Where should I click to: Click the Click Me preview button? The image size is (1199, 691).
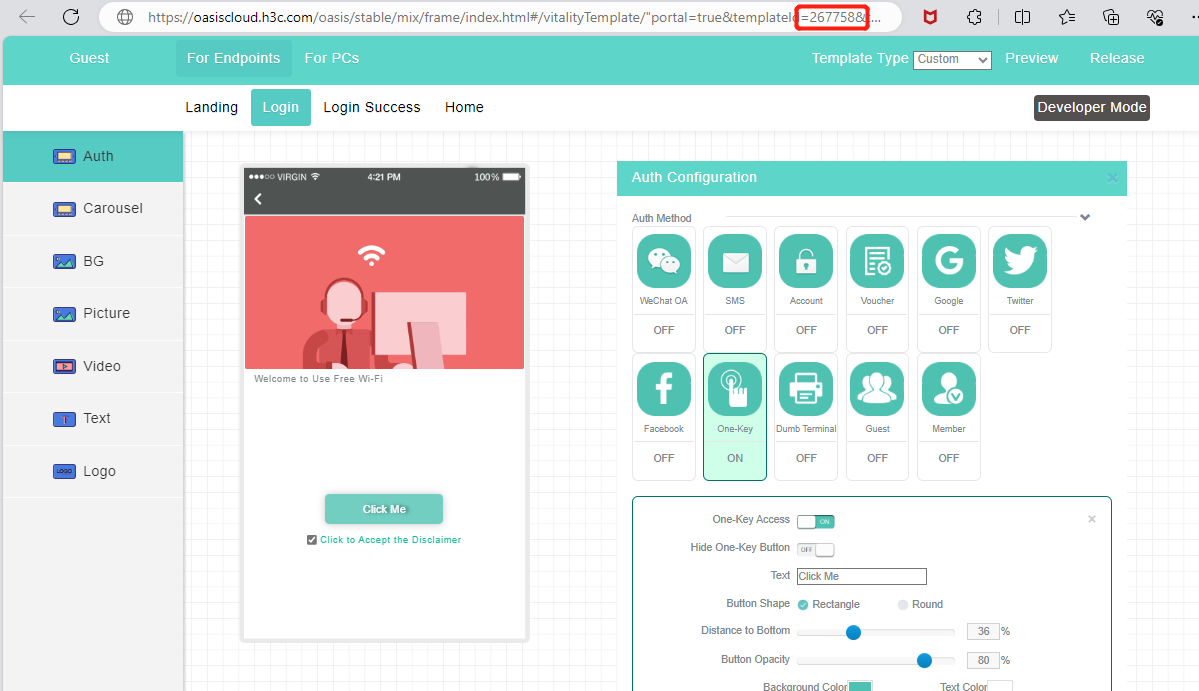[x=384, y=509]
